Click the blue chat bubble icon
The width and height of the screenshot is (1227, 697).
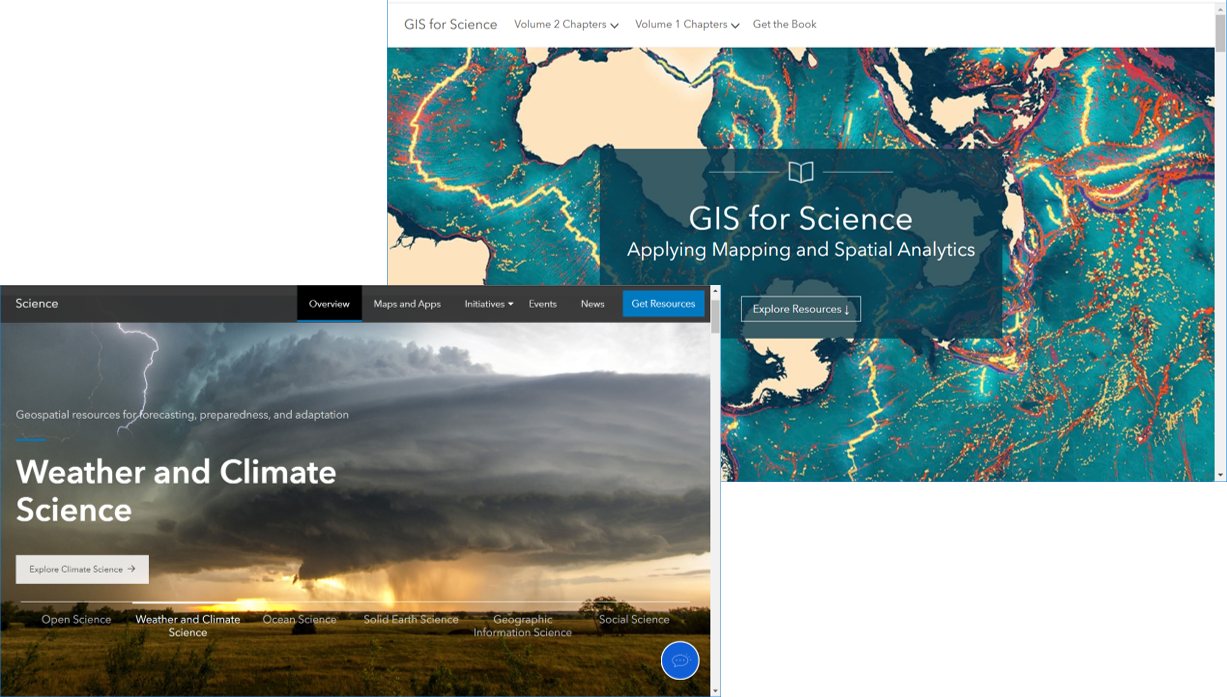(x=680, y=660)
